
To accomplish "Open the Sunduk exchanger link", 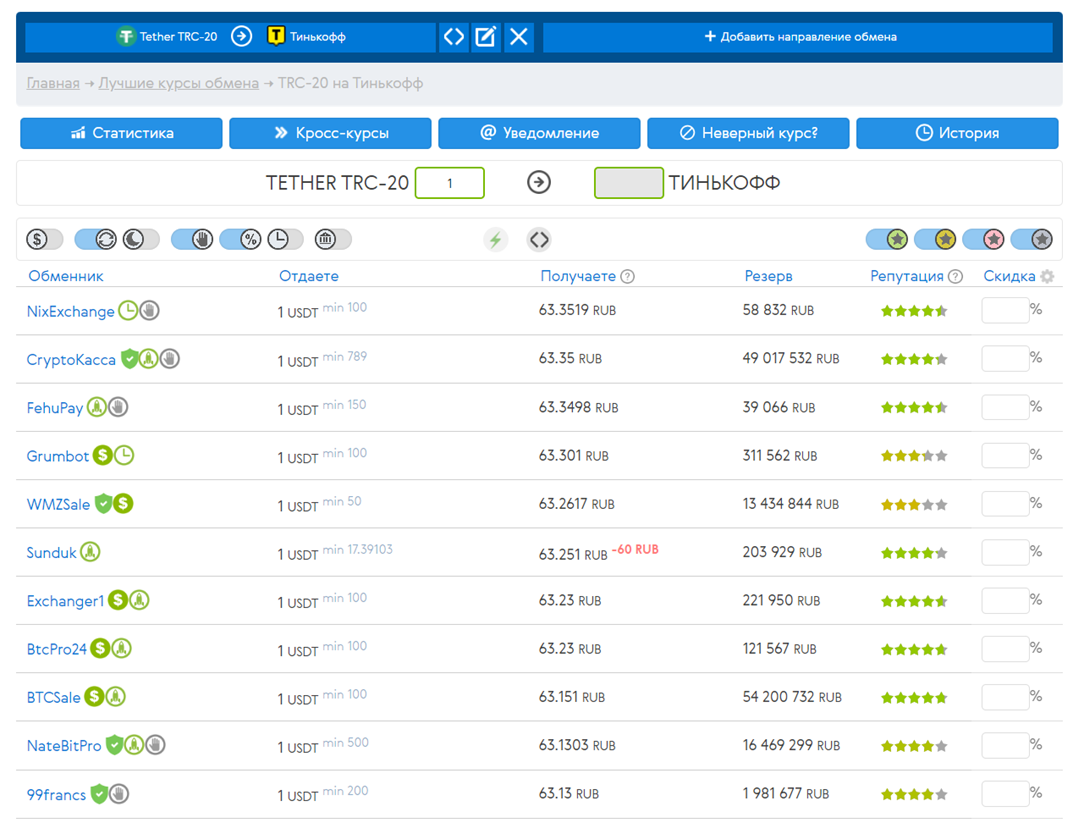I will (51, 553).
